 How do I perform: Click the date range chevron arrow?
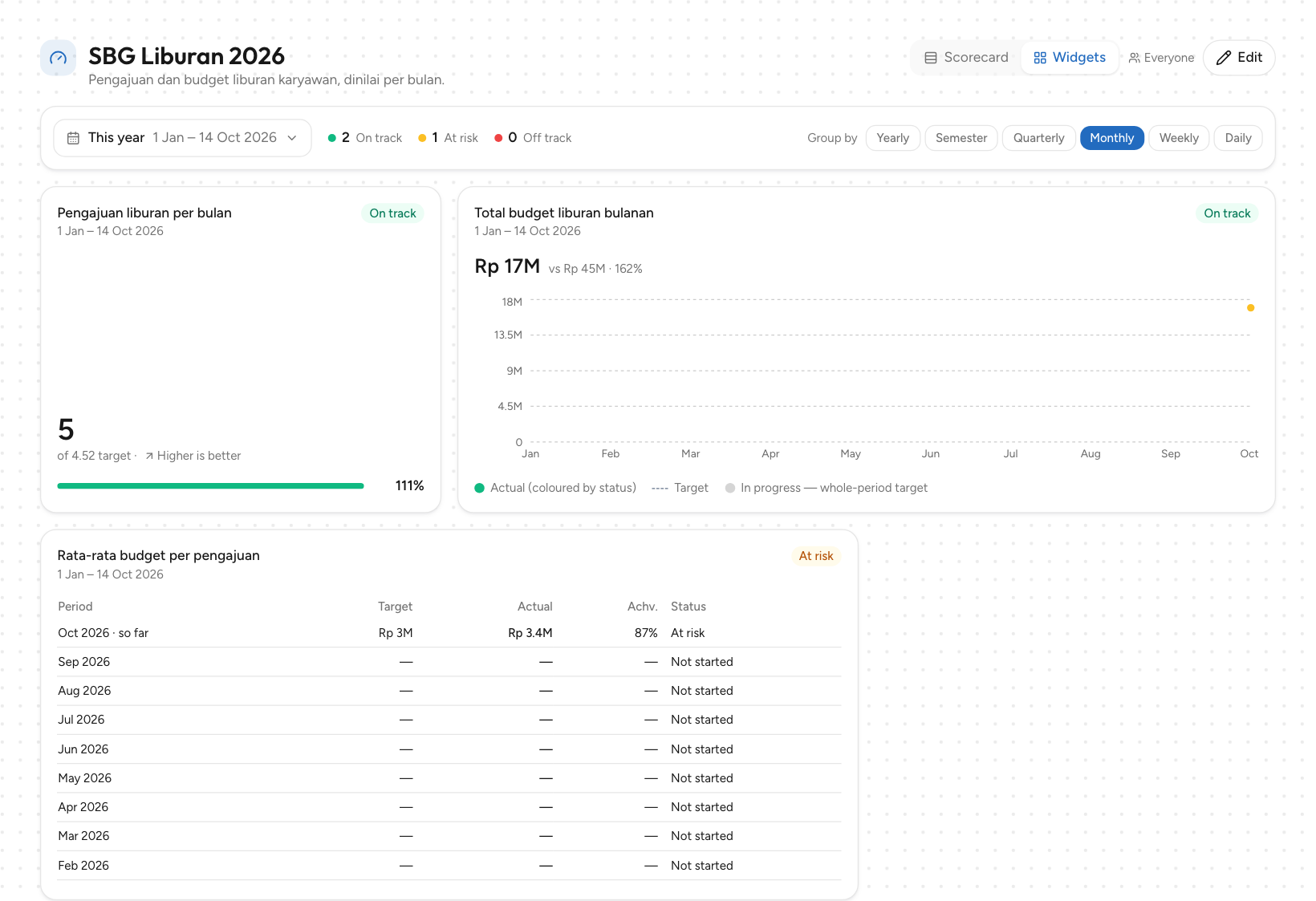tap(292, 138)
